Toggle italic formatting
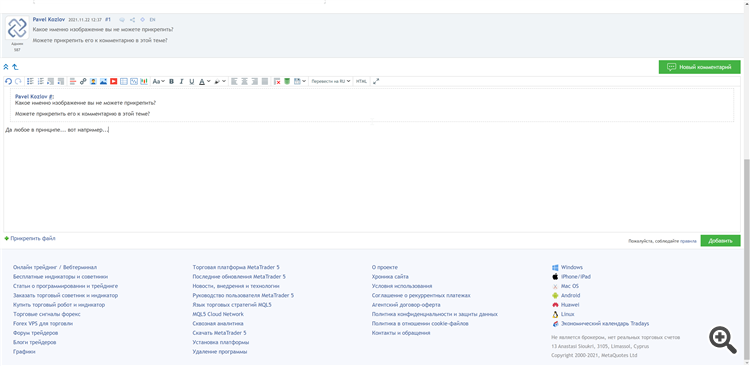The height and width of the screenshot is (366, 750). (181, 81)
